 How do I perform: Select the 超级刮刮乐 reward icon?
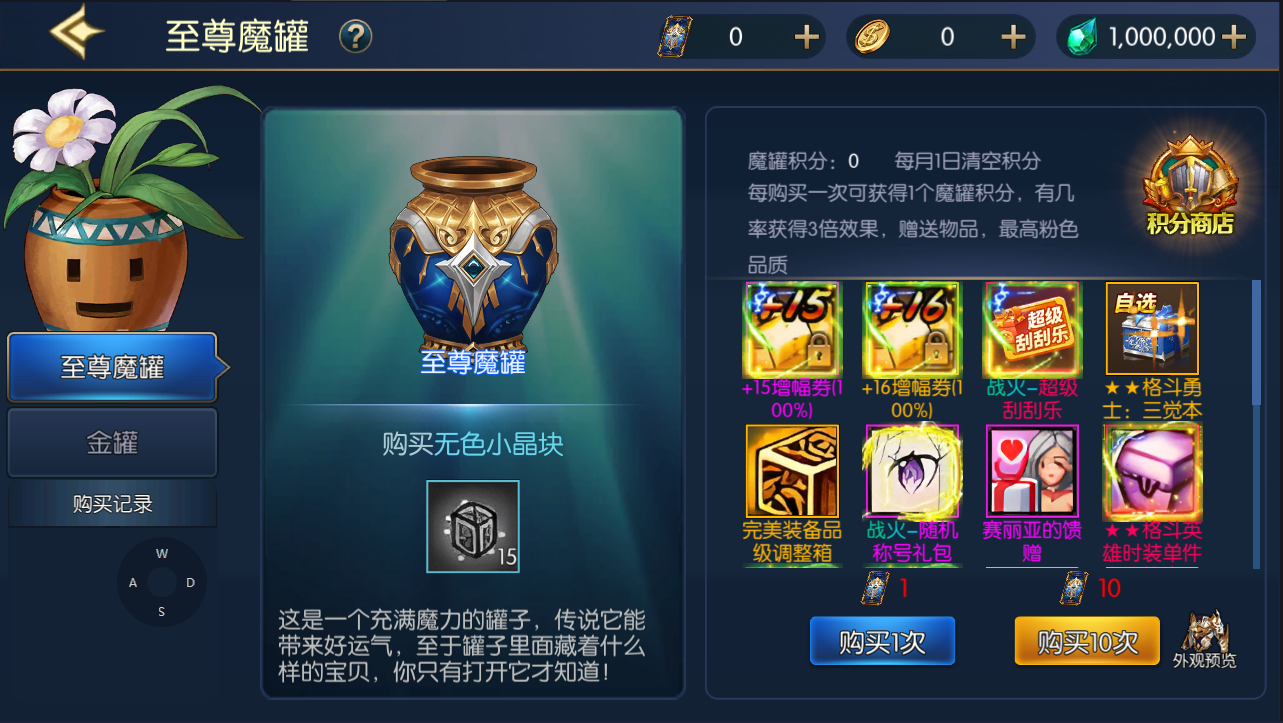1032,329
